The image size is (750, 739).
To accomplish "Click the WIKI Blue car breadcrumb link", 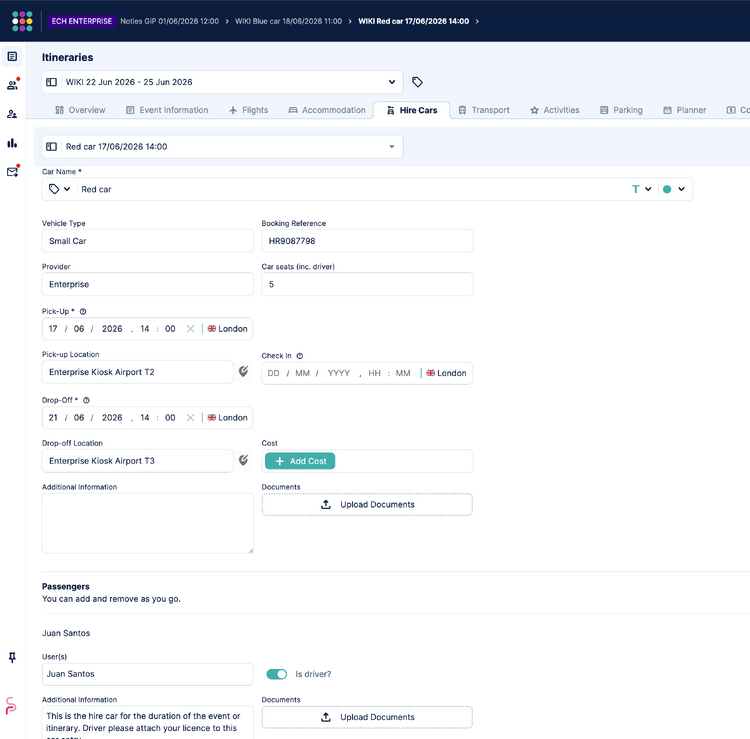I will point(288,21).
